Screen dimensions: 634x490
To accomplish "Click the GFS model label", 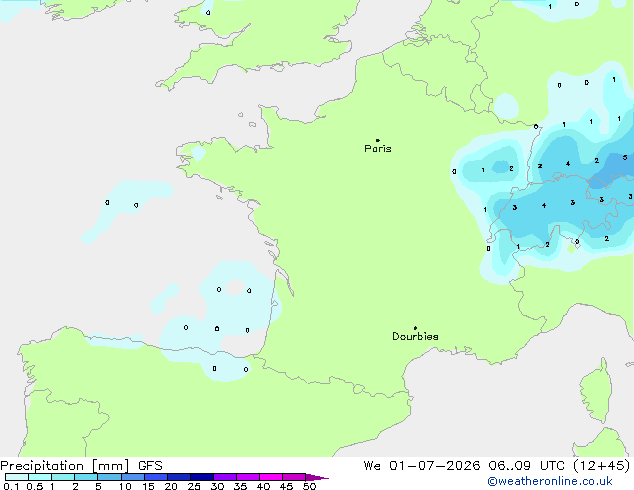I will (x=150, y=466).
